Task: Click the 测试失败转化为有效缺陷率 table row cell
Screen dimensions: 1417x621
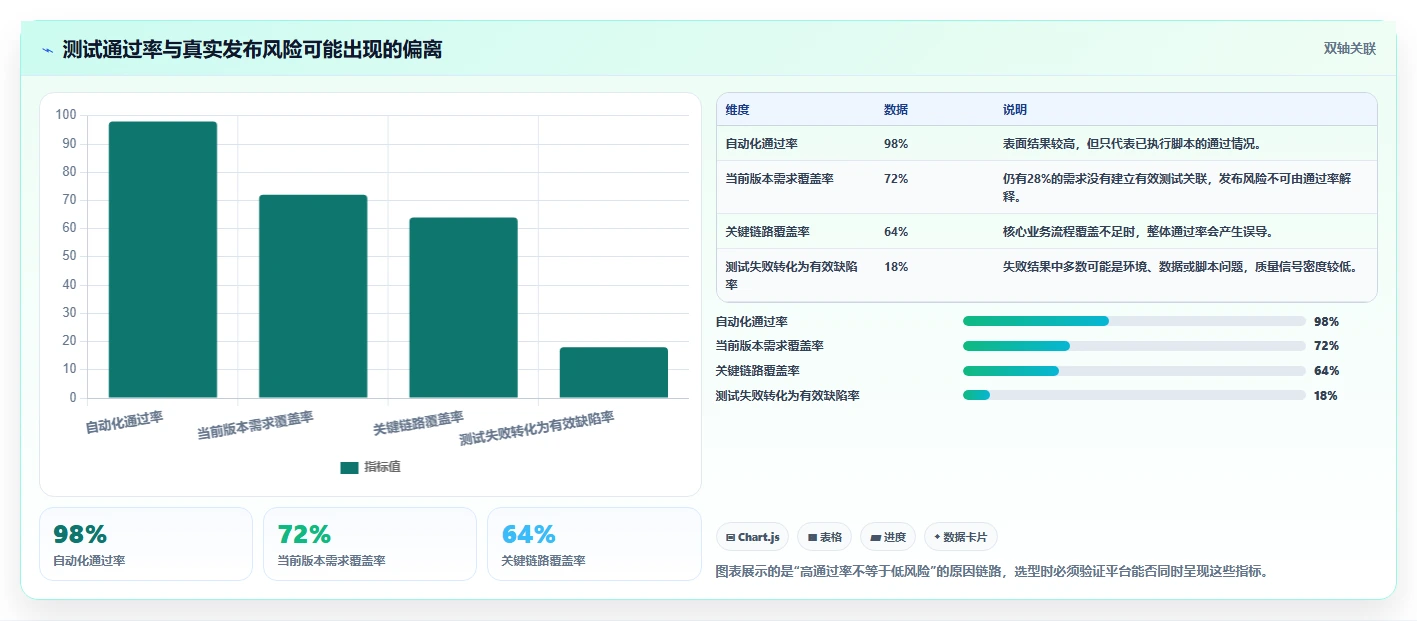Action: click(x=792, y=276)
